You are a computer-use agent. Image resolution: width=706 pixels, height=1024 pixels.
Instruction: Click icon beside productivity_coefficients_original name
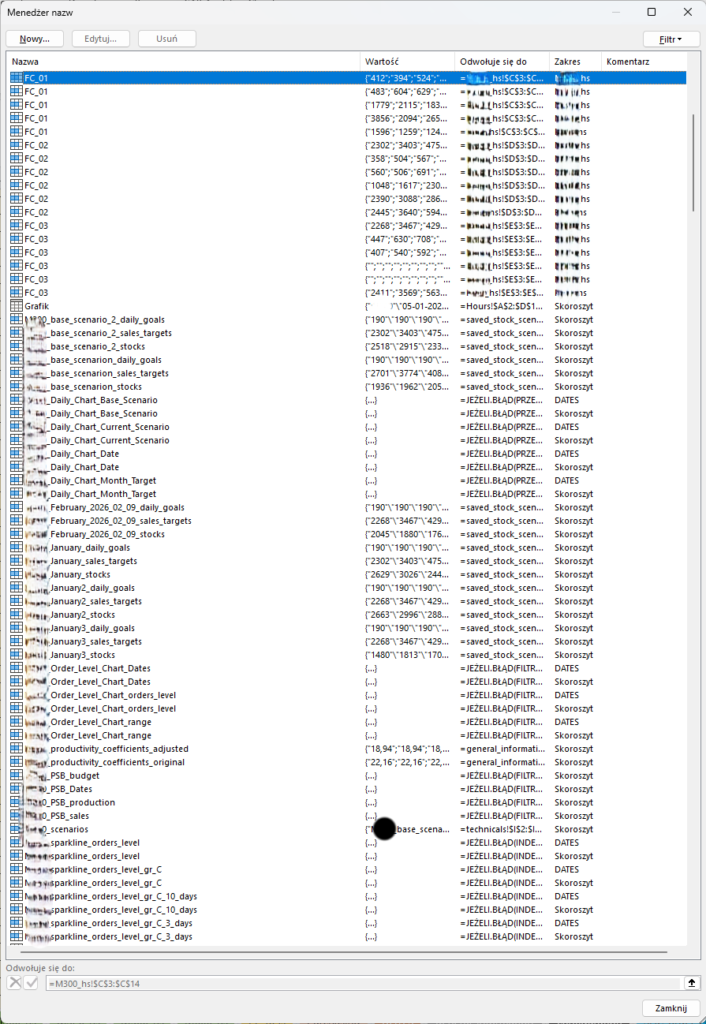point(16,762)
